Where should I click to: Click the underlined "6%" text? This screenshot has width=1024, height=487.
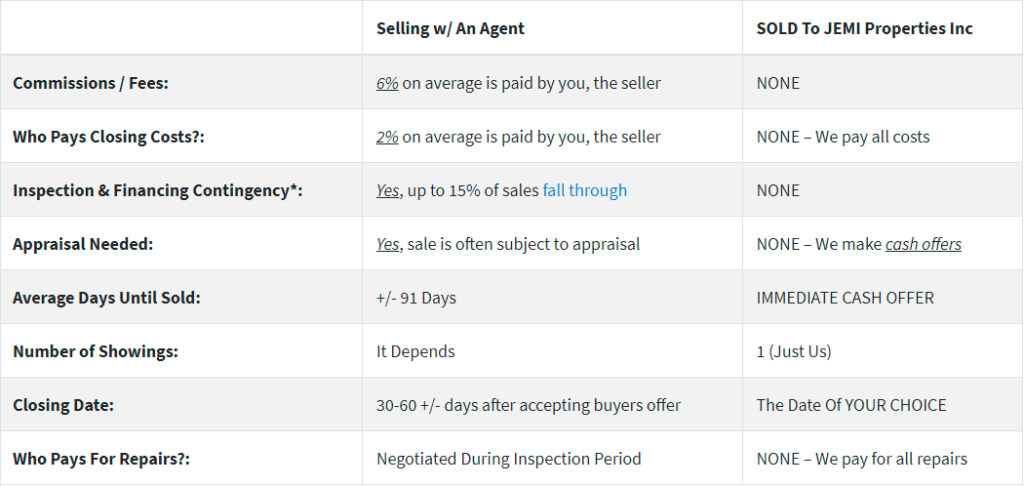pyautogui.click(x=387, y=84)
